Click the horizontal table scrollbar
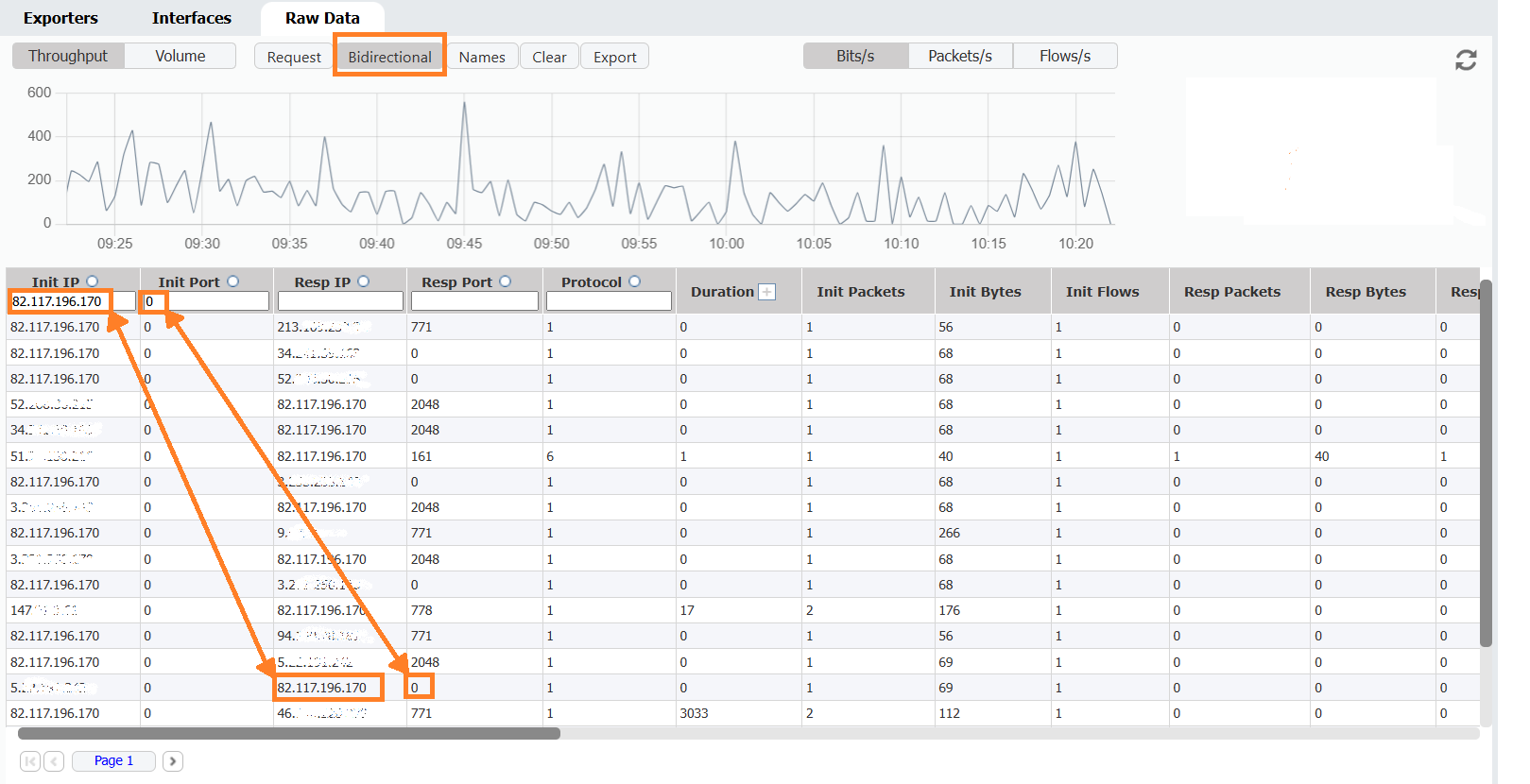 pos(289,733)
